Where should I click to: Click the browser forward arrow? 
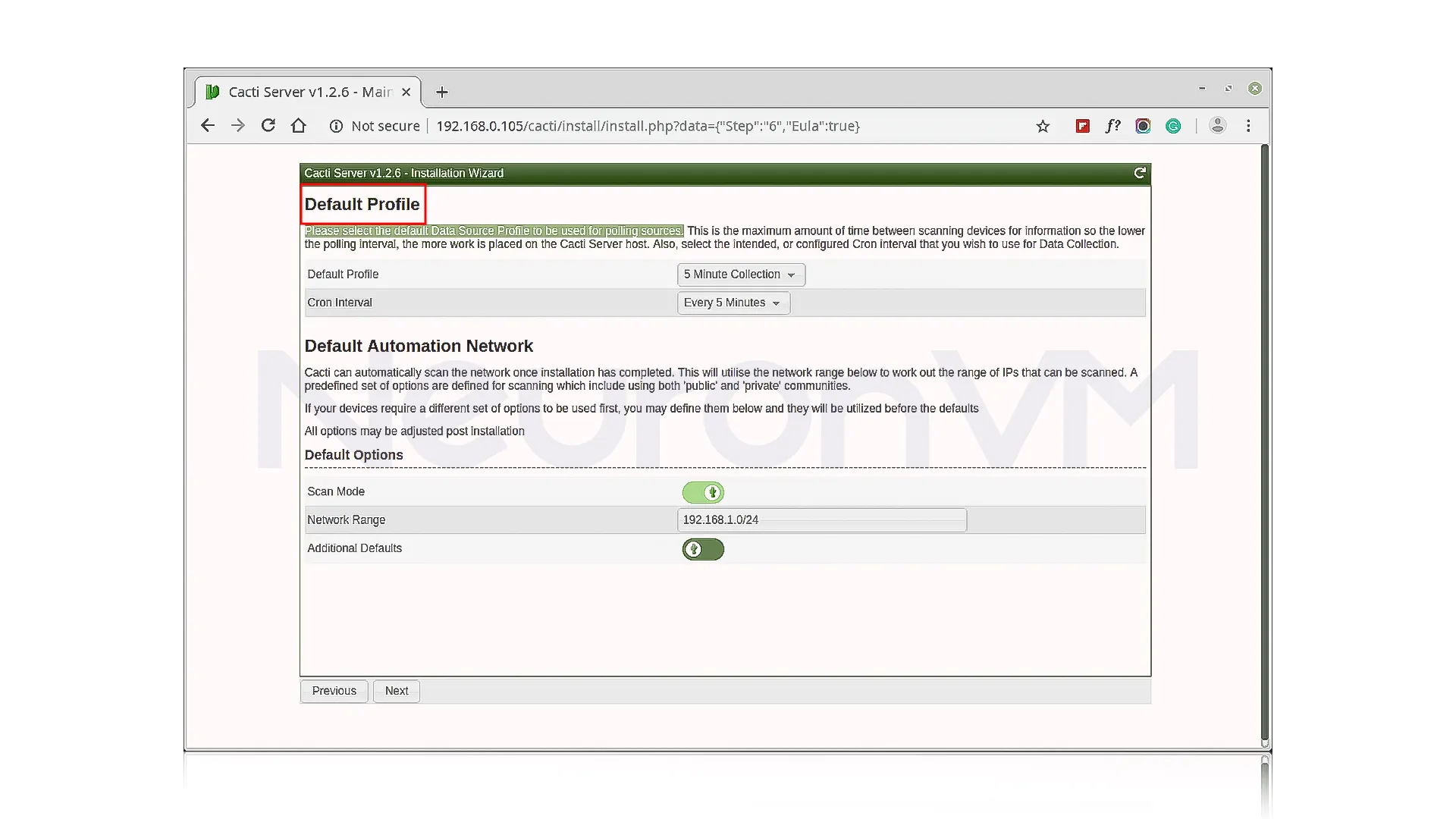click(238, 126)
